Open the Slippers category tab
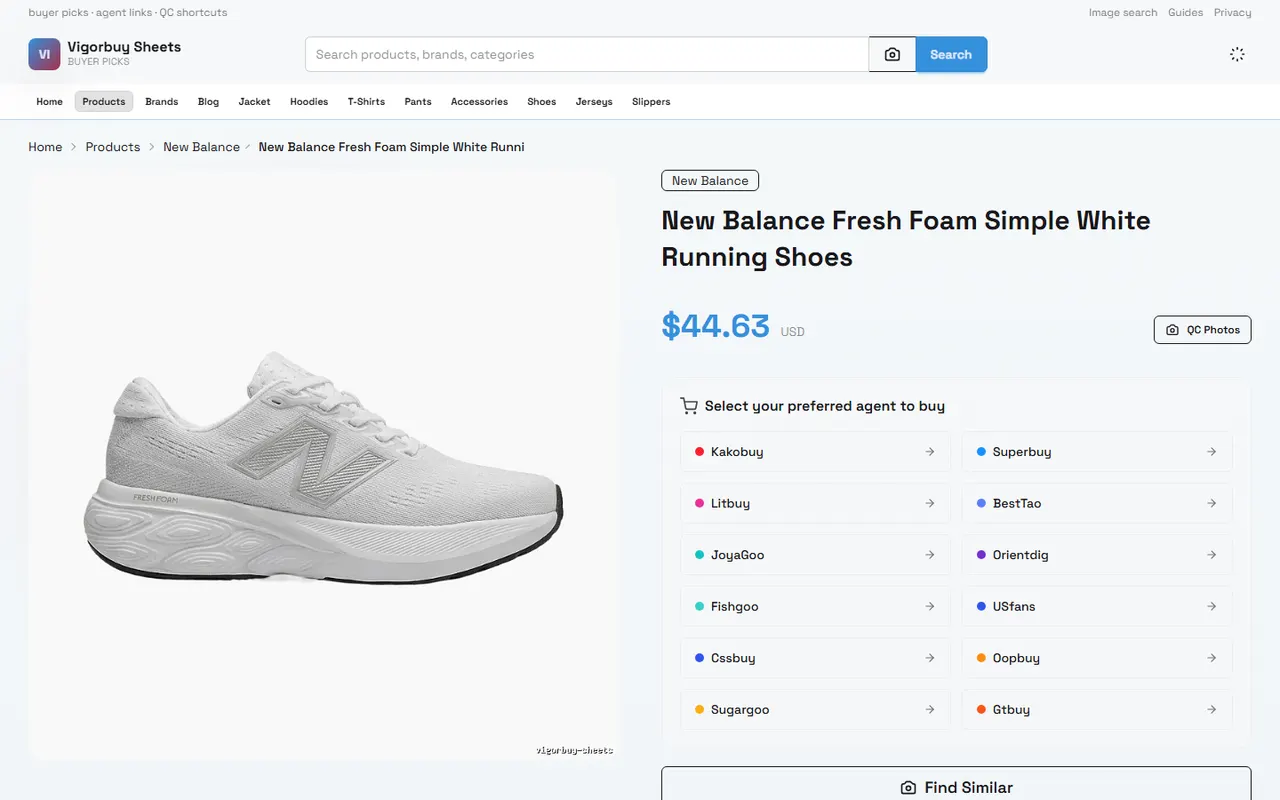The image size is (1280, 800). [651, 102]
